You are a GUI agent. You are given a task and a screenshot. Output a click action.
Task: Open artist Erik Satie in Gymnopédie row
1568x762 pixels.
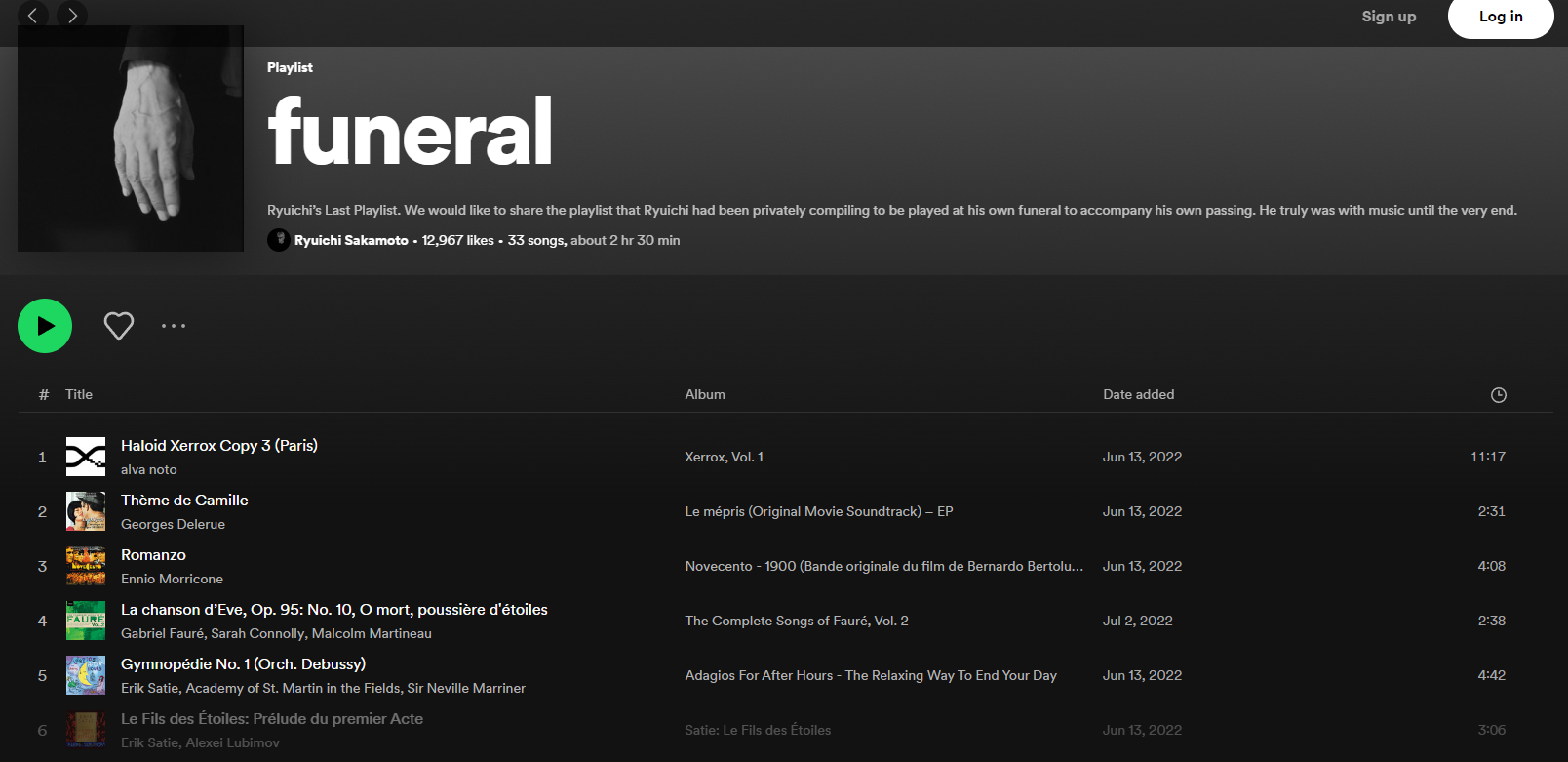tap(149, 688)
